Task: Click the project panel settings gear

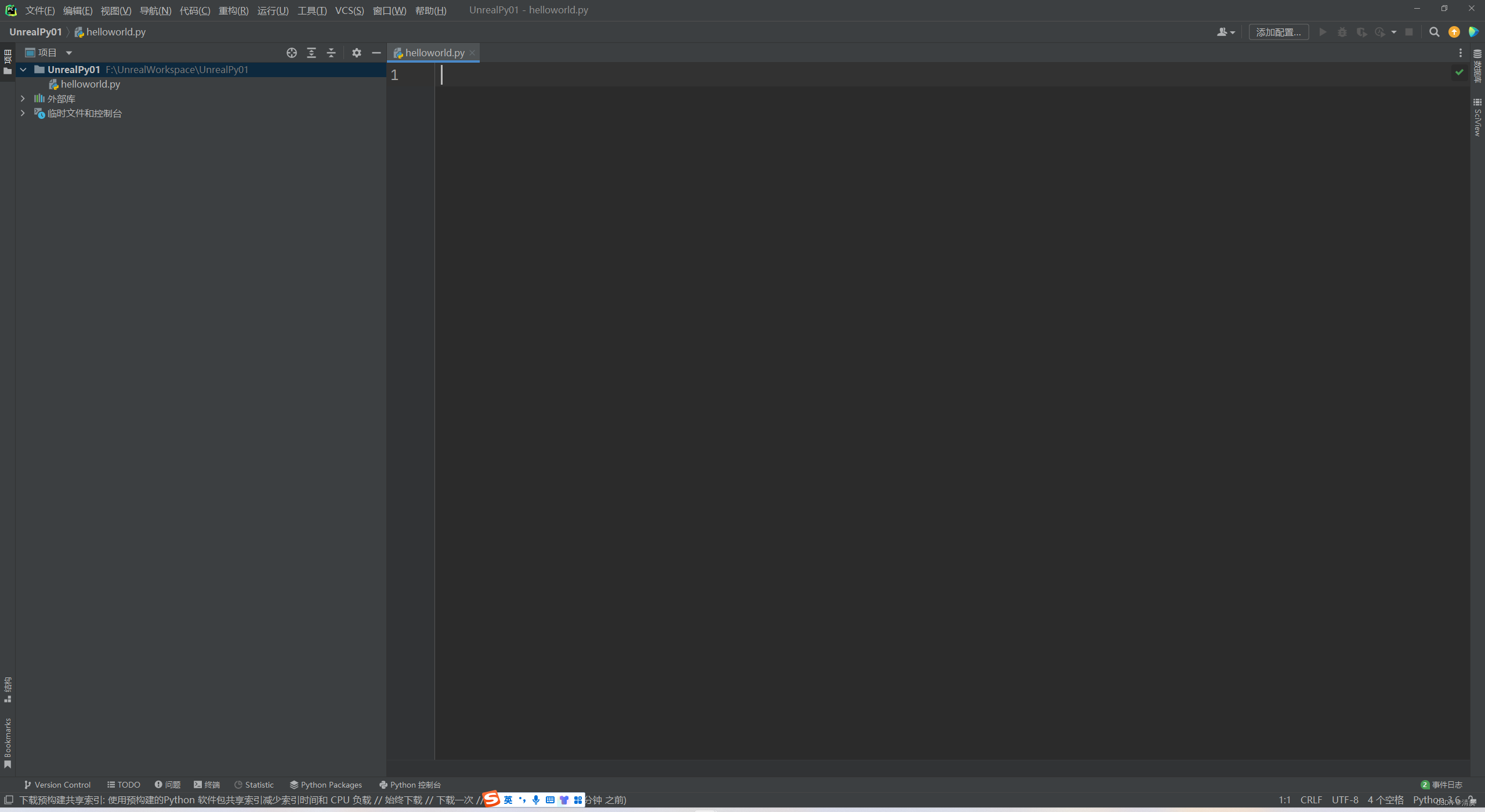Action: 356,53
